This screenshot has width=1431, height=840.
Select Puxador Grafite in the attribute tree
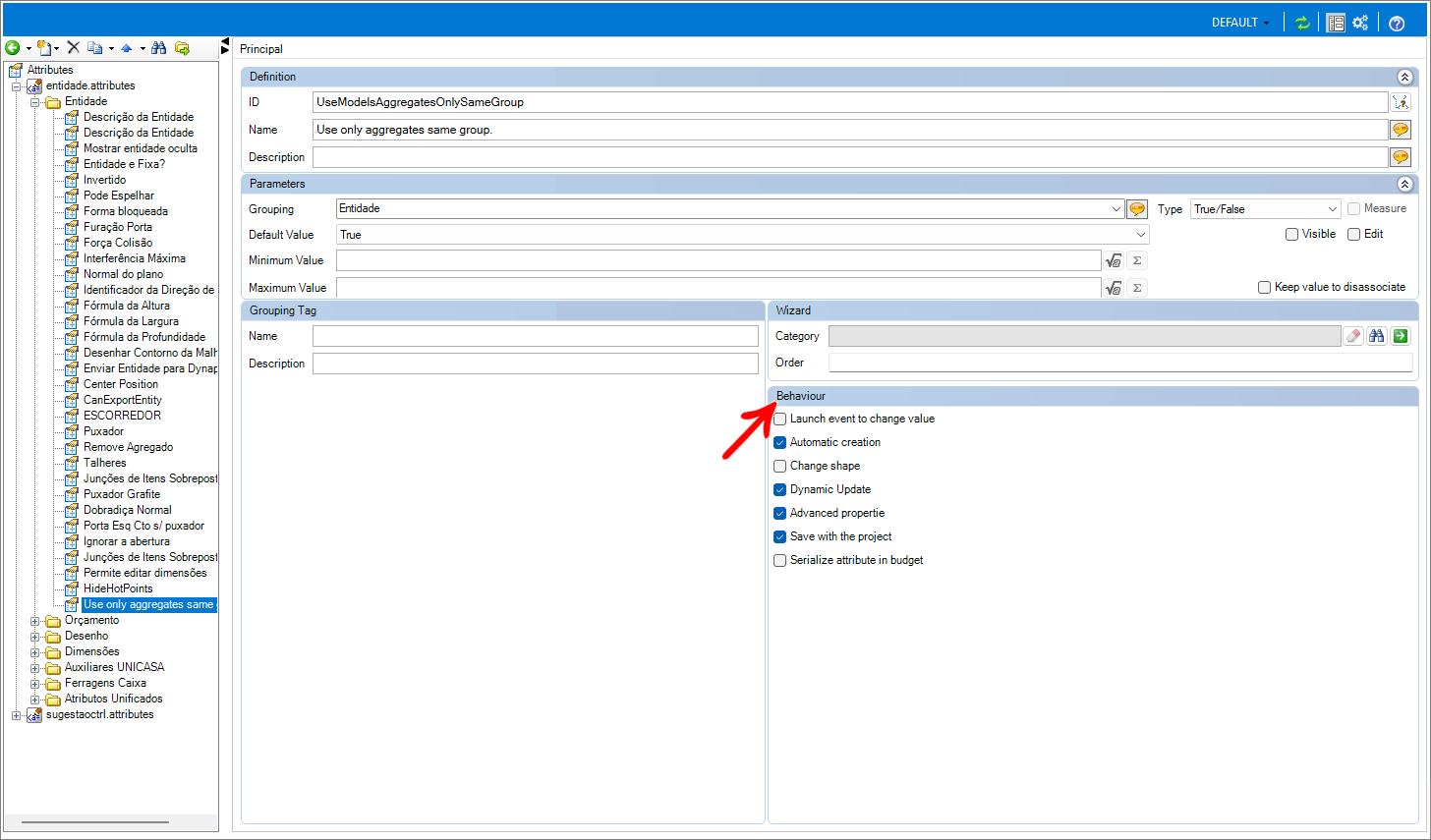122,494
